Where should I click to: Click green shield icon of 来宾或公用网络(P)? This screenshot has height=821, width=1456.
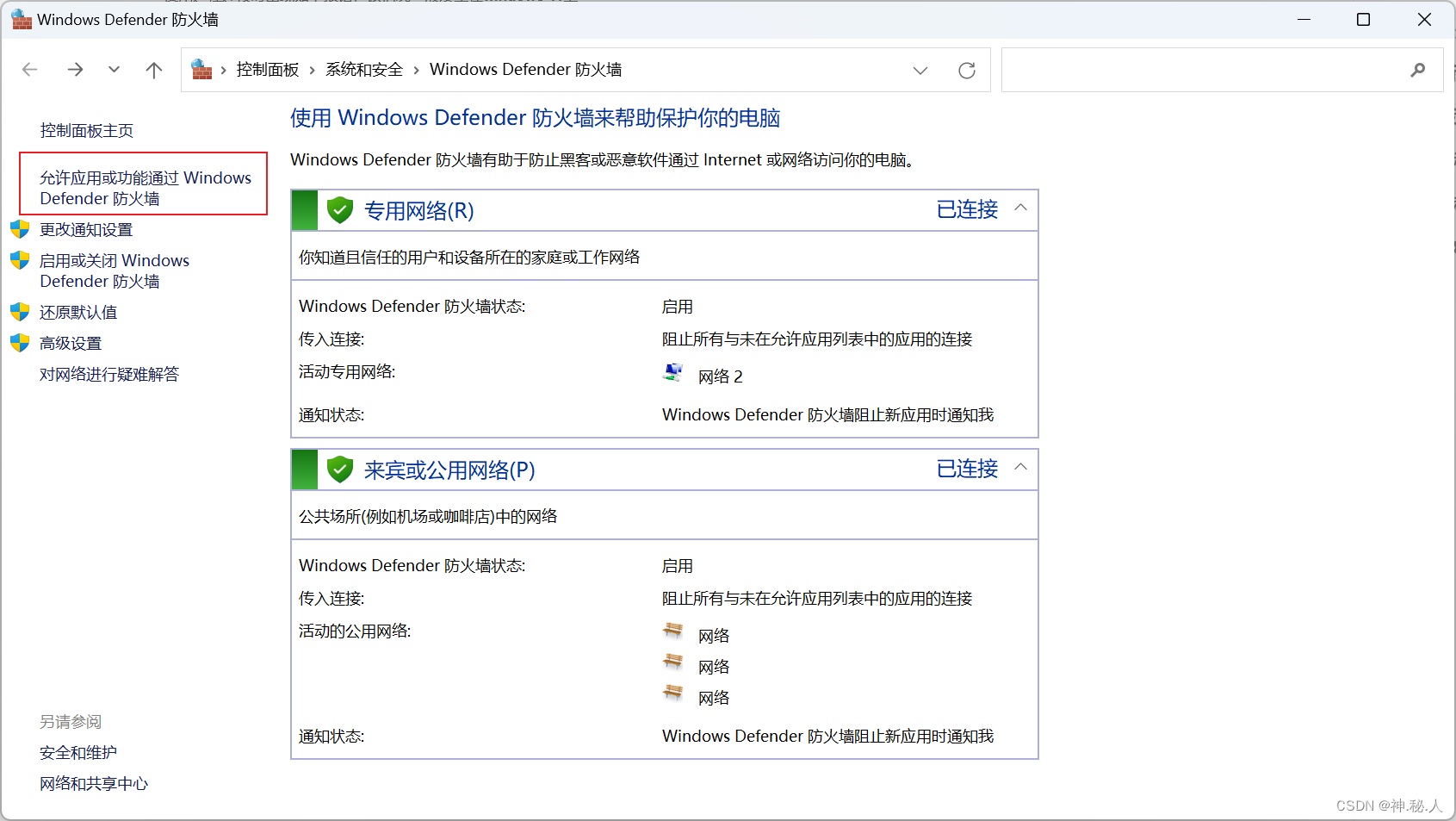(x=340, y=469)
